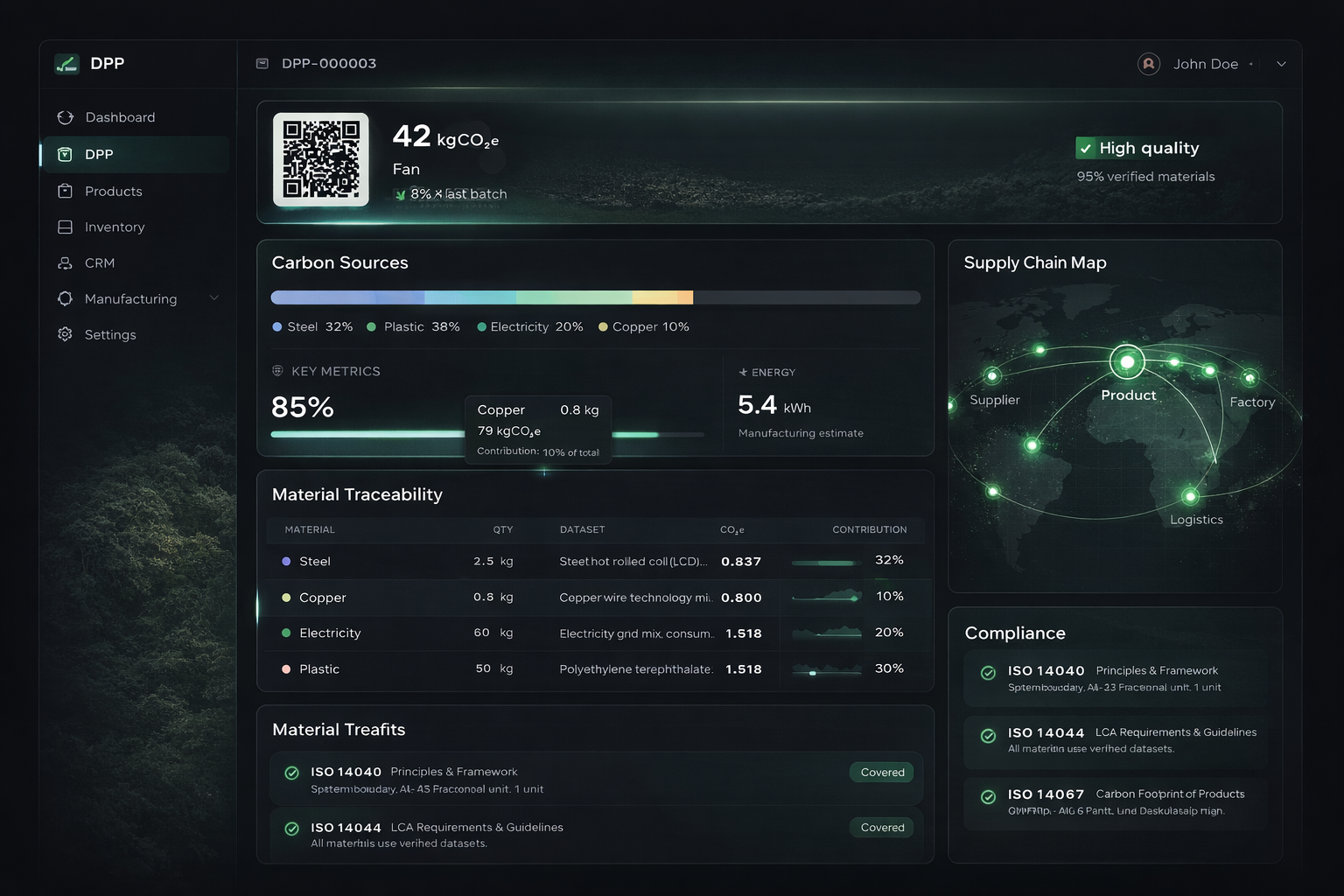Open the Dashboard from the sidebar
Image resolution: width=1344 pixels, height=896 pixels.
click(x=120, y=116)
